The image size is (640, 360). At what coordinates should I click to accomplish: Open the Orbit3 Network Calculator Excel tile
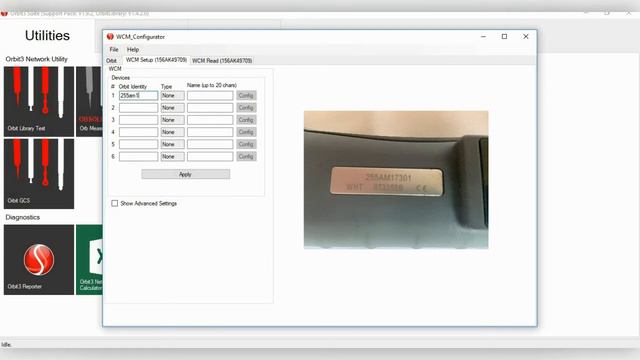[89, 260]
